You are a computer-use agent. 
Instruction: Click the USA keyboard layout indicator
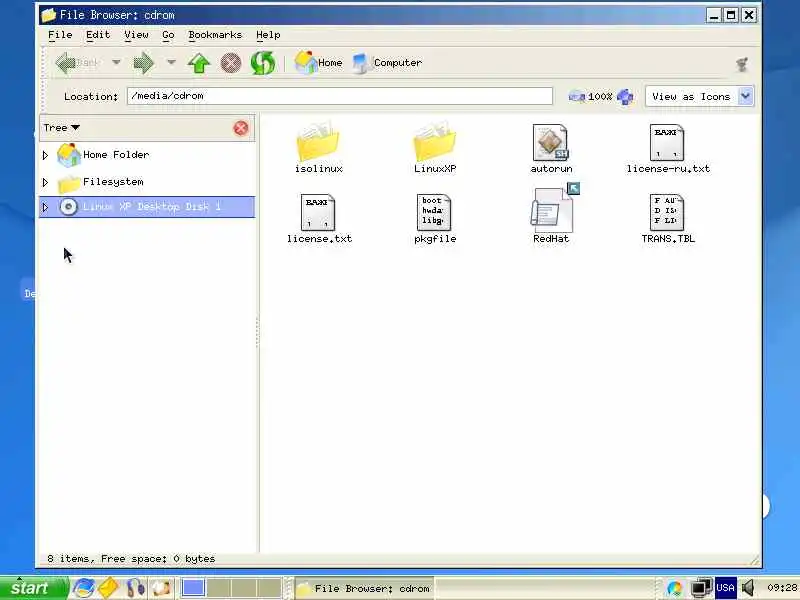(x=725, y=588)
